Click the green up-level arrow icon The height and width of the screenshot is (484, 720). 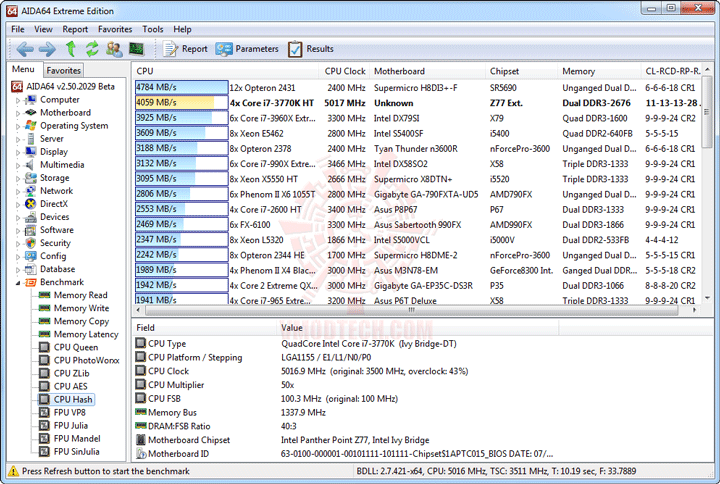70,48
